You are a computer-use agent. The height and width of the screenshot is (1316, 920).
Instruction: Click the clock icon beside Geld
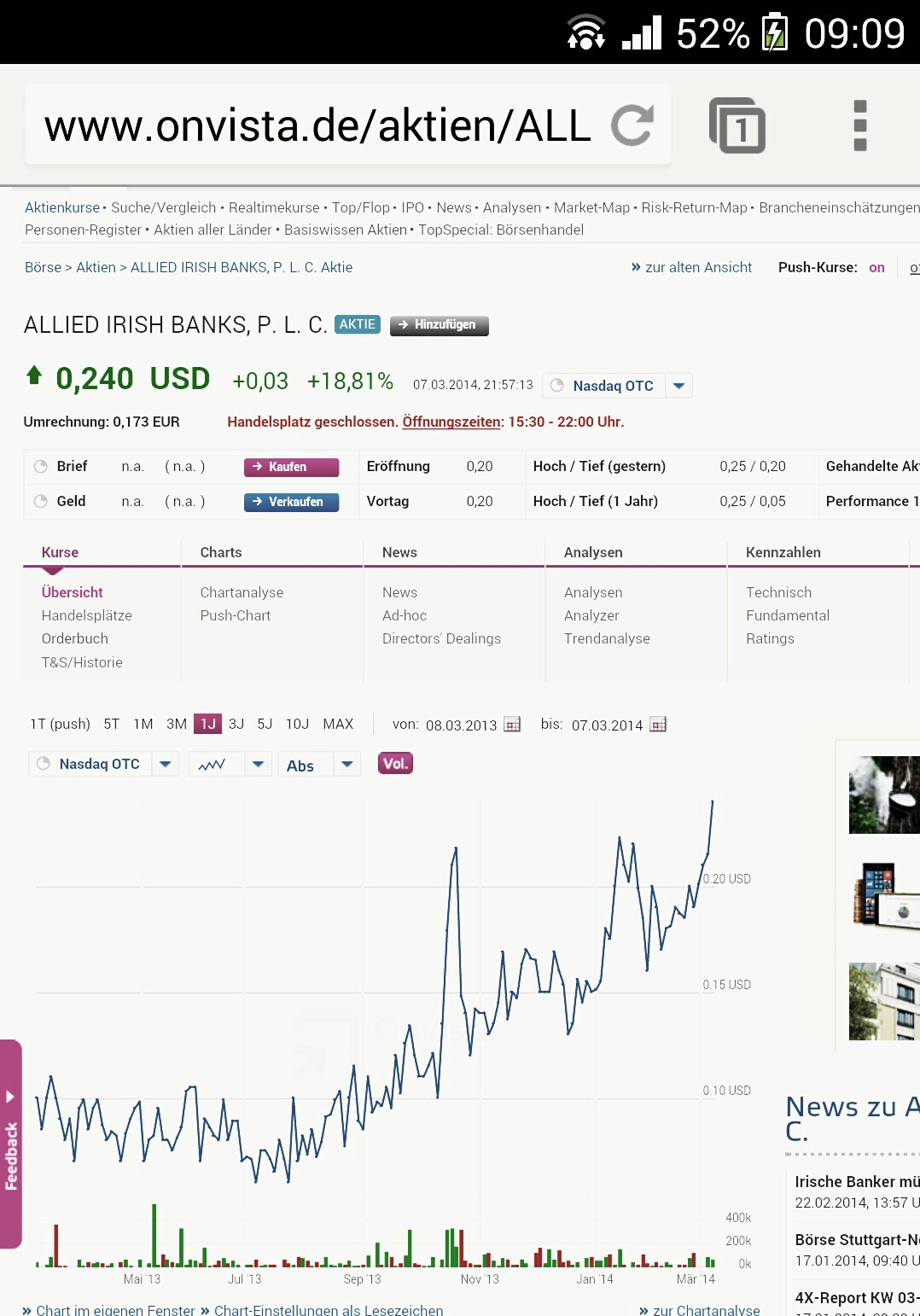click(x=40, y=501)
